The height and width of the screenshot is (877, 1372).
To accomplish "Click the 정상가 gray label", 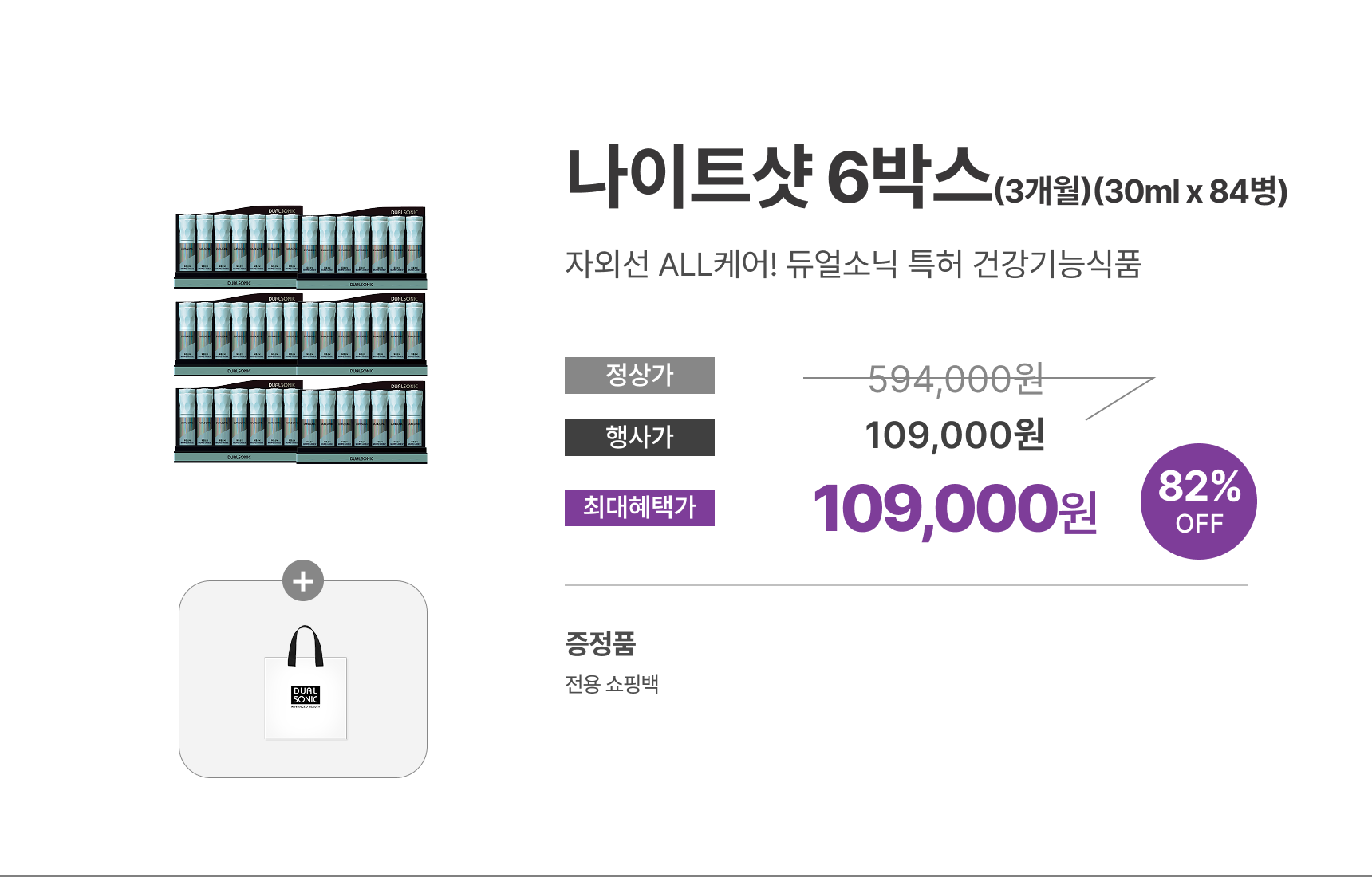I will click(x=639, y=376).
